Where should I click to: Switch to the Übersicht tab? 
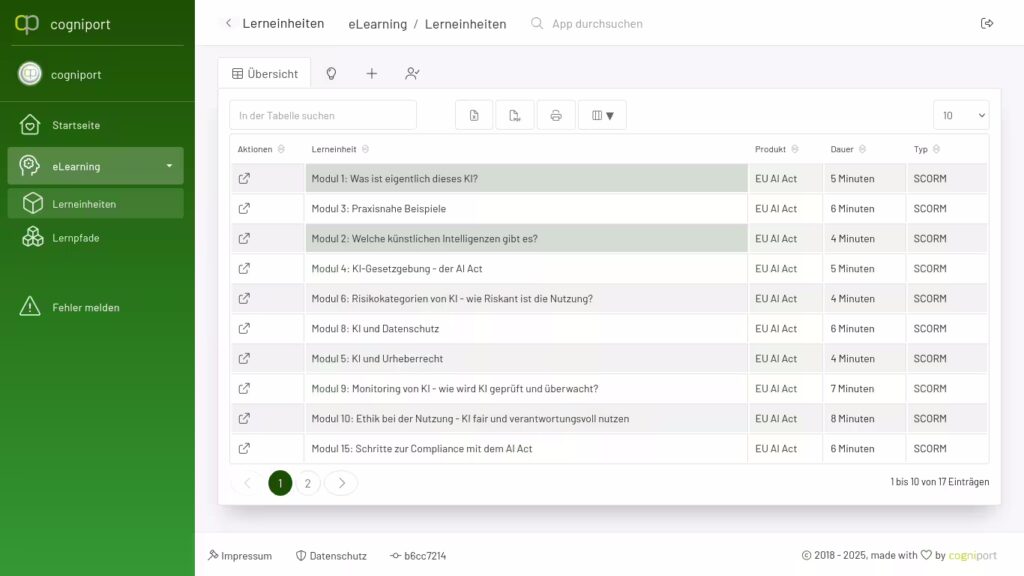264,73
